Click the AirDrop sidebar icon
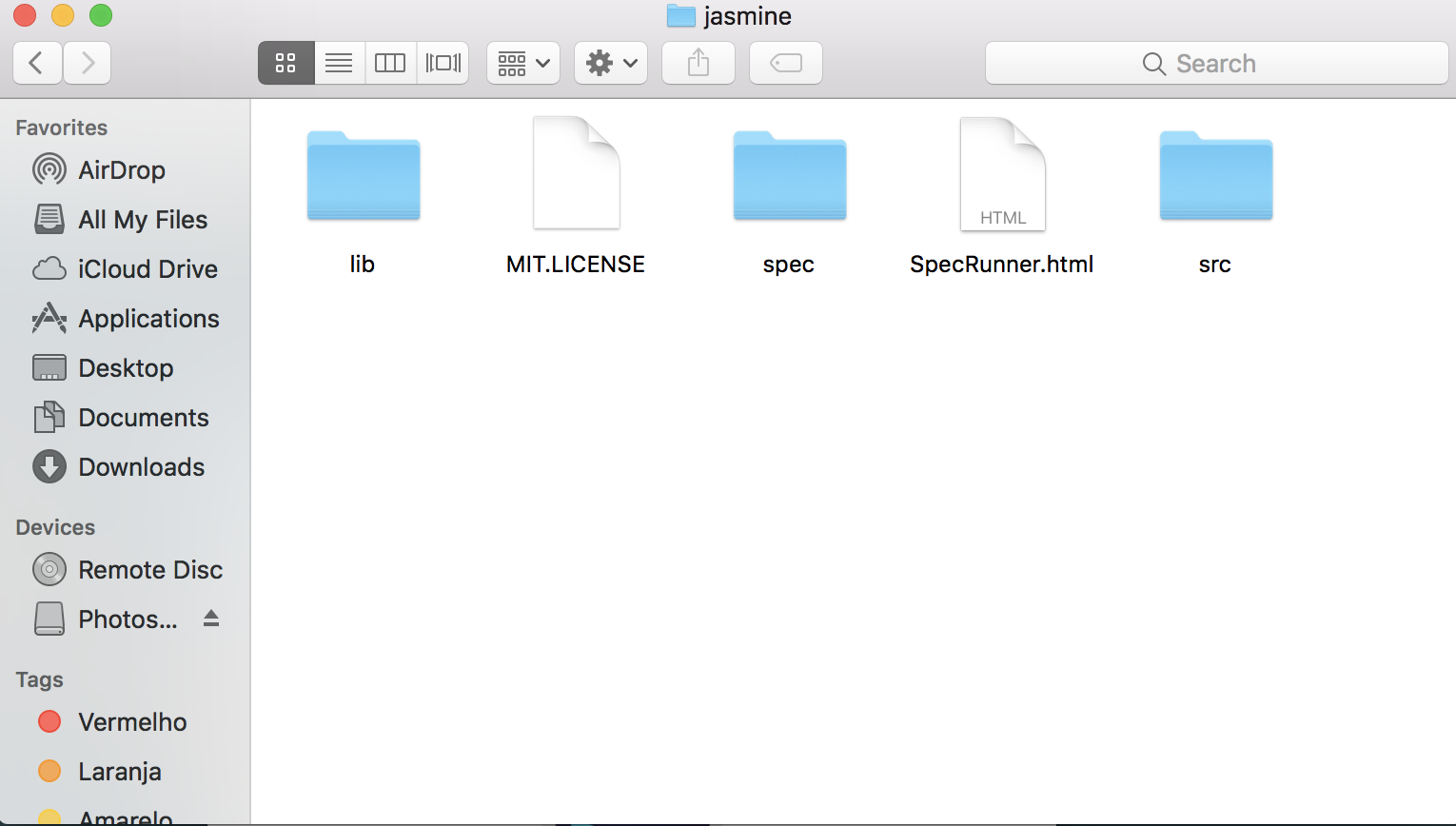Viewport: 1456px width, 826px height. click(49, 169)
